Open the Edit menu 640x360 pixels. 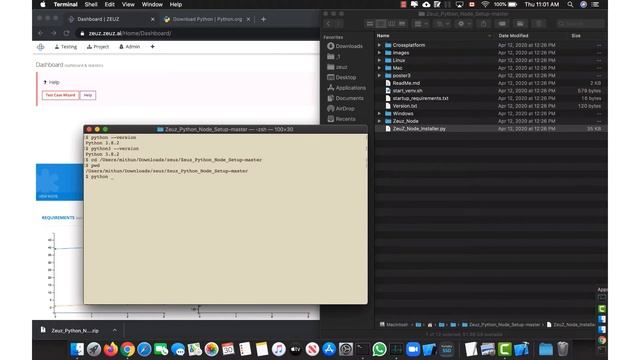click(109, 4)
